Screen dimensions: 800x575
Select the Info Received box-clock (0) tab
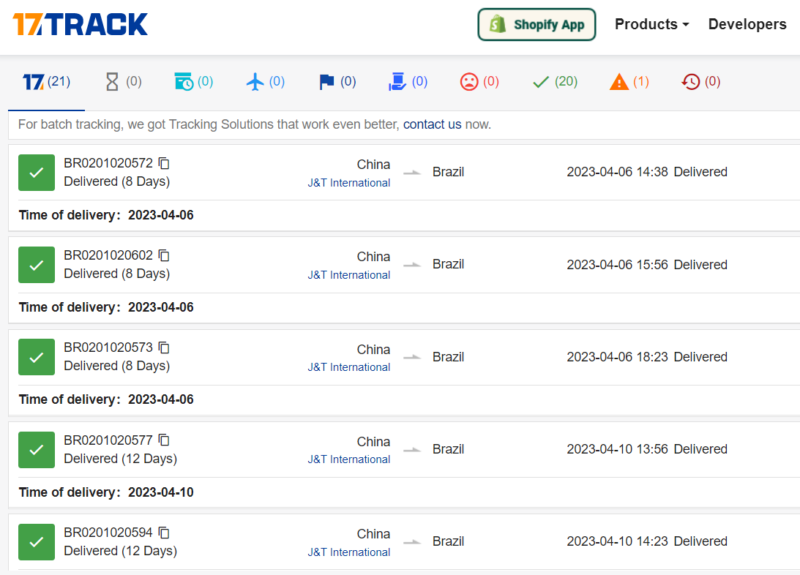point(194,82)
